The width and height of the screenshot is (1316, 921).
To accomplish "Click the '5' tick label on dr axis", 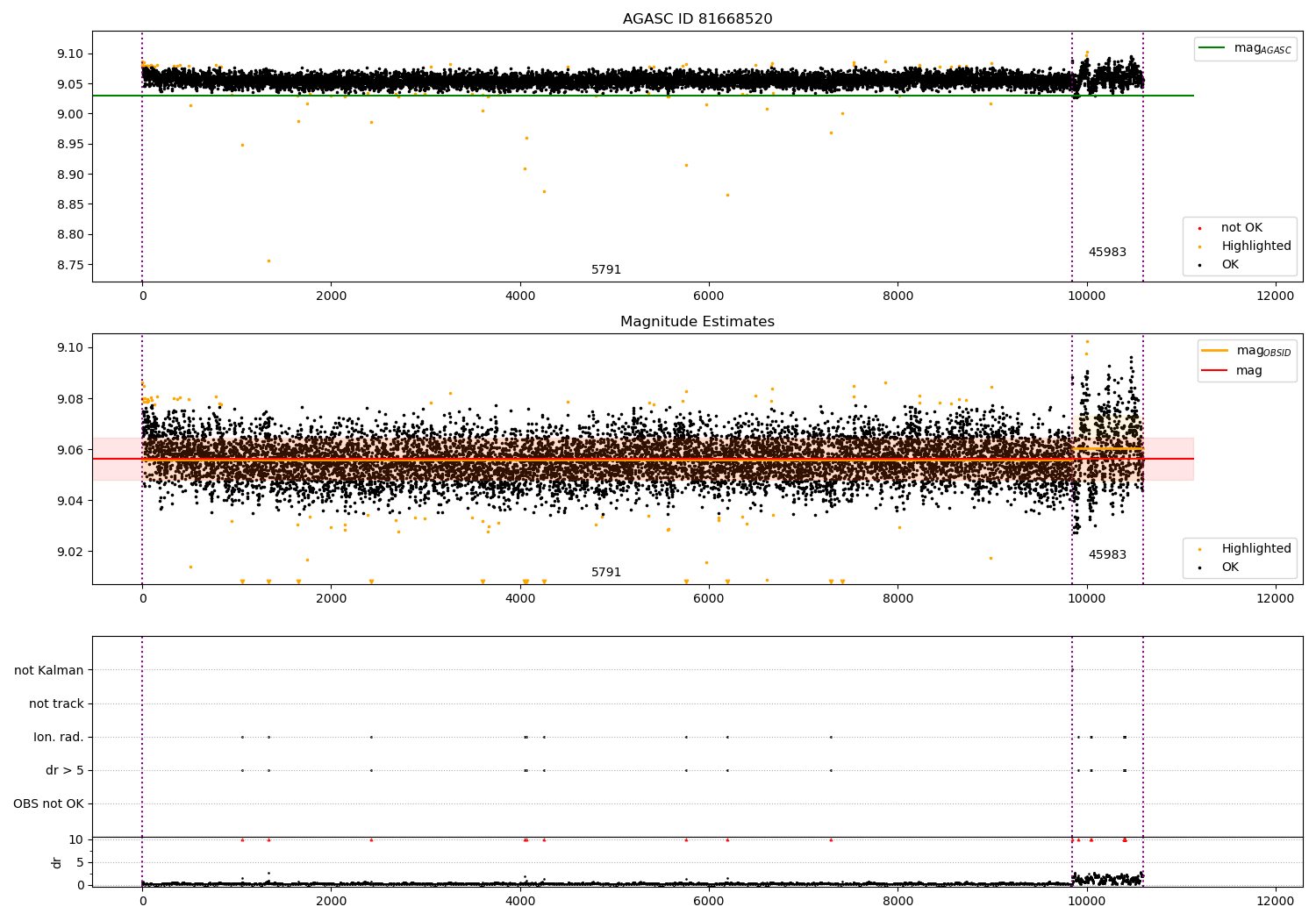I will pos(81,863).
